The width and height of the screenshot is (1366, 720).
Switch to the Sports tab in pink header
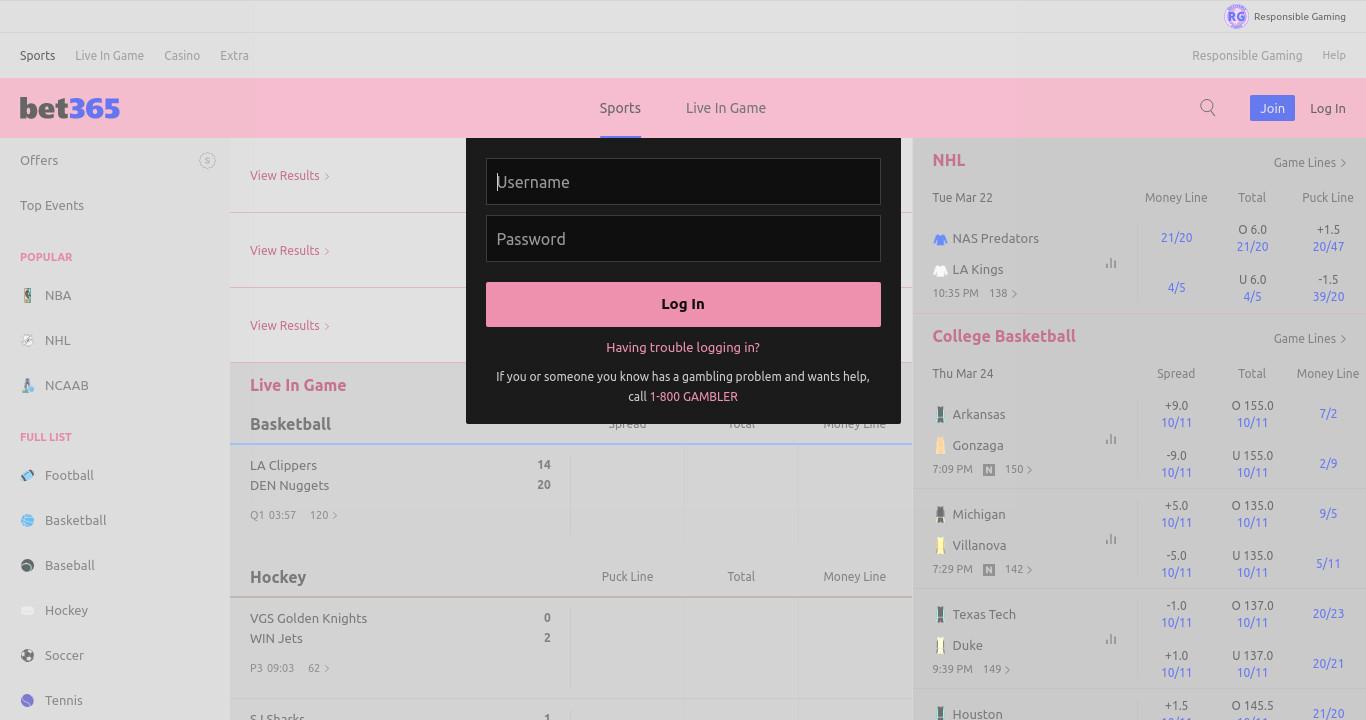[x=620, y=108]
